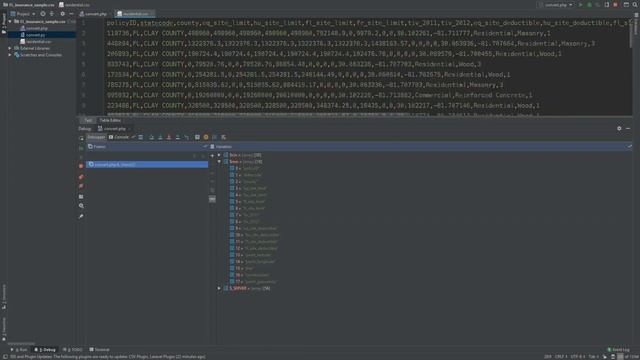Click View Breakpoints red icon in debug sidebar

[81, 177]
